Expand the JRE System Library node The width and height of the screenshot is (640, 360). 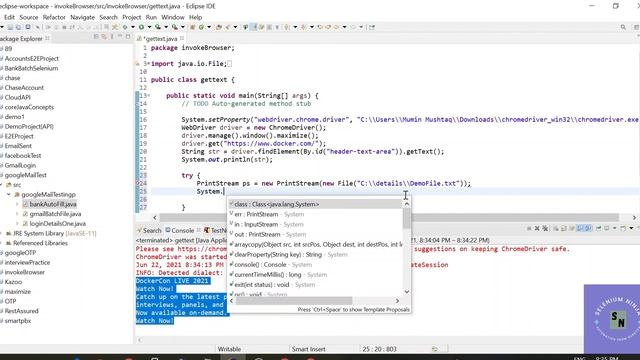coord(2,233)
